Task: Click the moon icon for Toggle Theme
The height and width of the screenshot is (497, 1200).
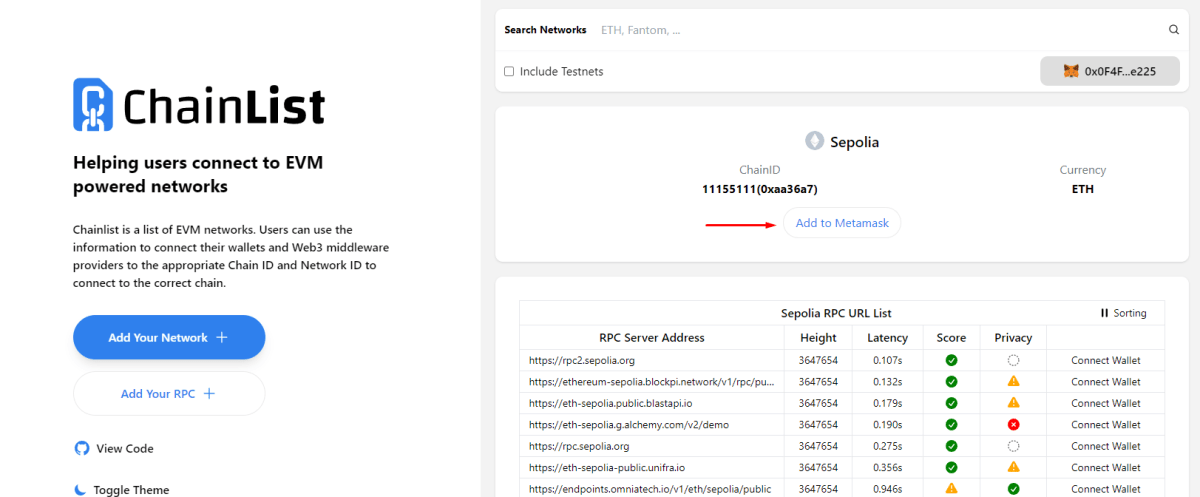Action: pyautogui.click(x=81, y=490)
